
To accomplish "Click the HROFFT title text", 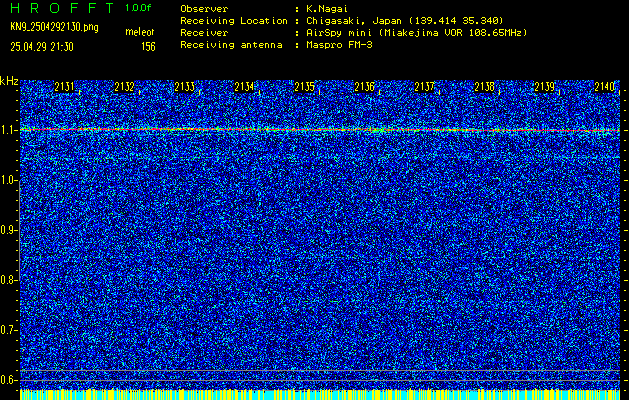I will coord(62,8).
